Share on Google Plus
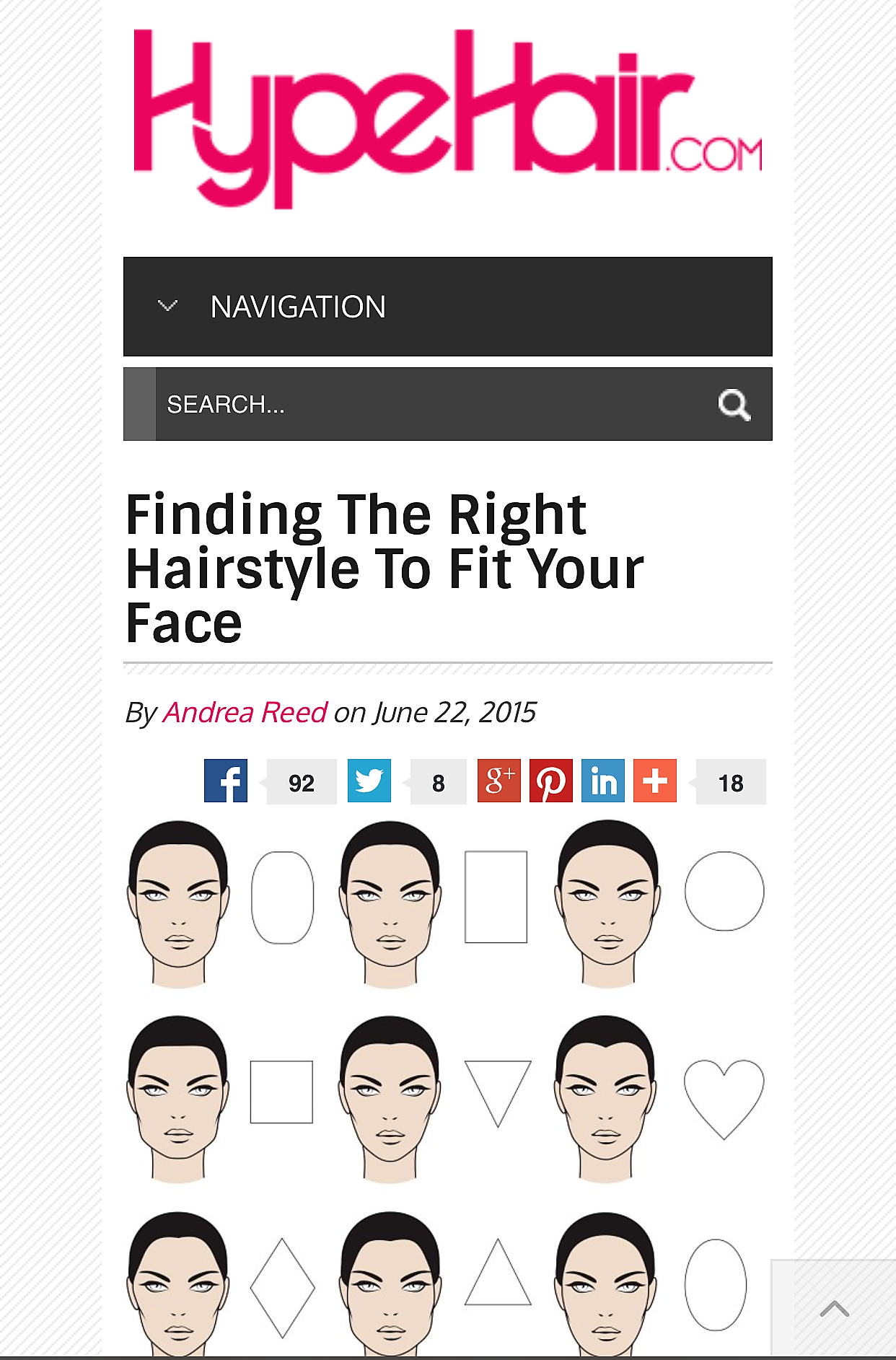896x1360 pixels. click(x=498, y=781)
